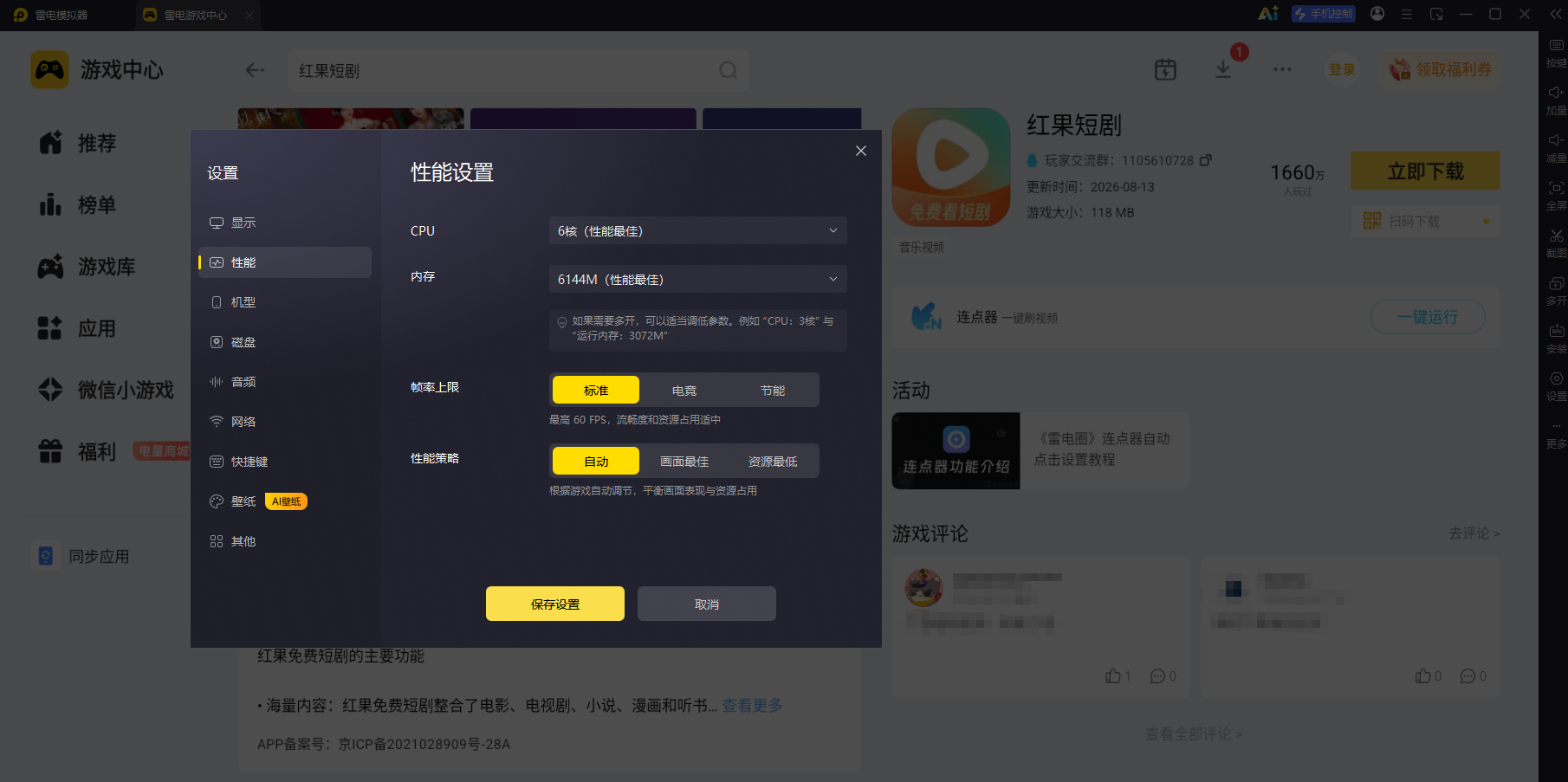Set frame rate limit to 节能

[x=773, y=391]
